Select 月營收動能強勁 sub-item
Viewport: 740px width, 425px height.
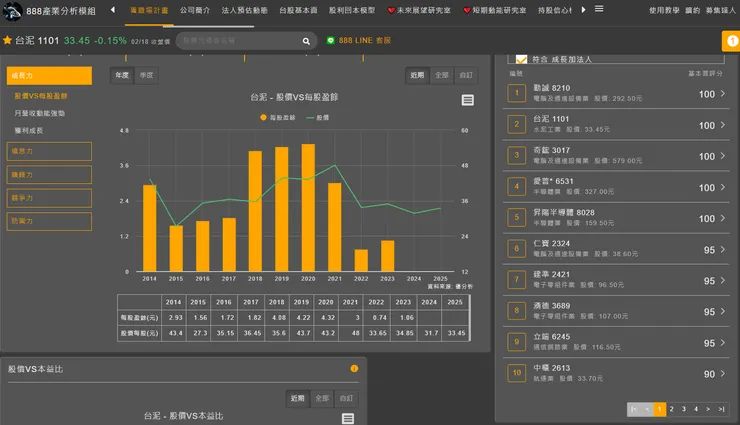coord(40,113)
